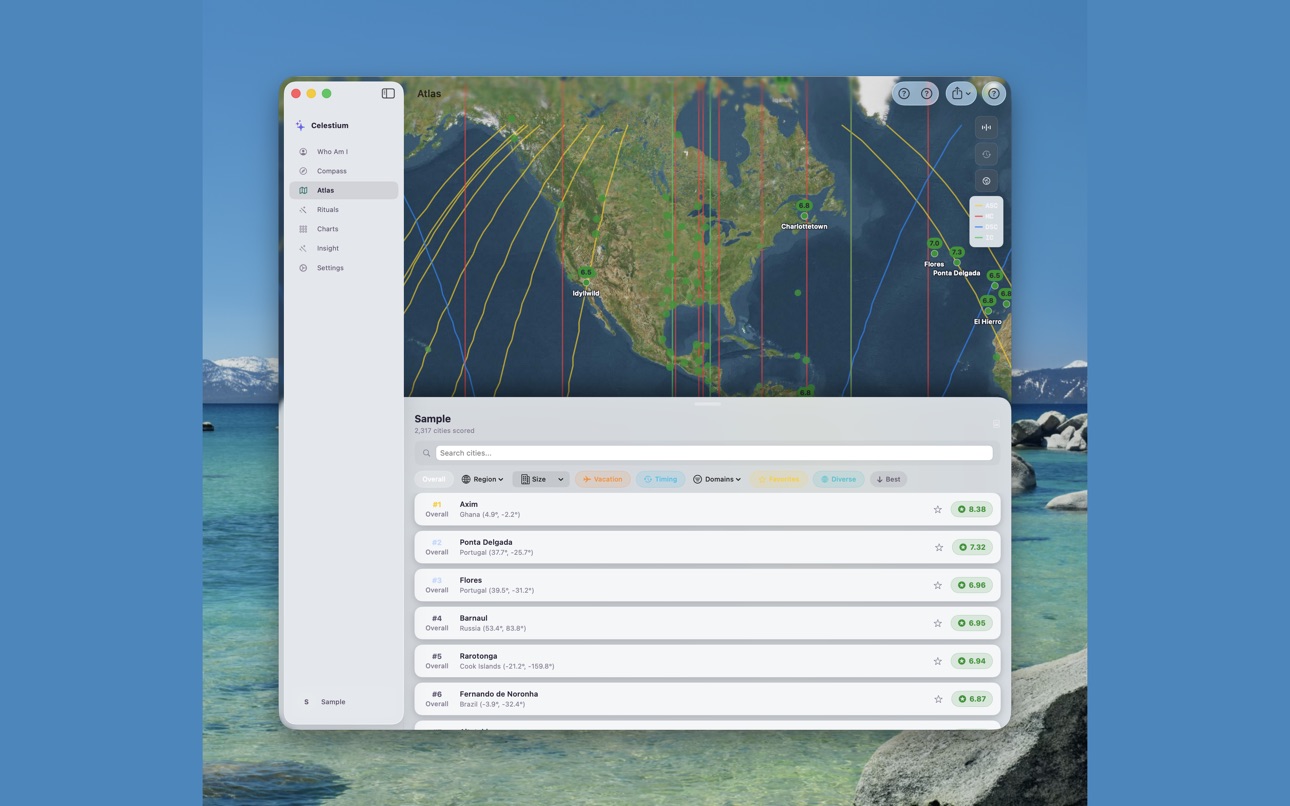1290x806 pixels.
Task: Star Fernando de Noronha as favorite
Action: tap(938, 700)
